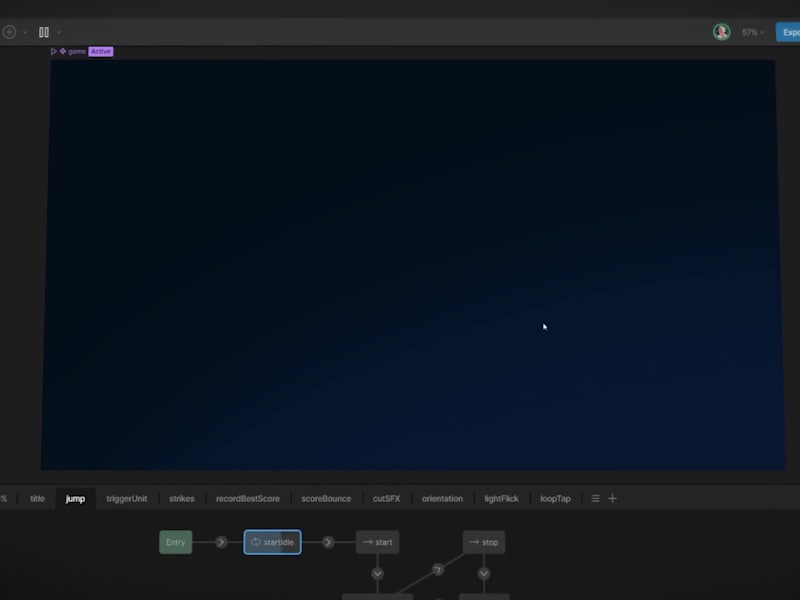
Task: Select the start state node
Action: [x=378, y=542]
